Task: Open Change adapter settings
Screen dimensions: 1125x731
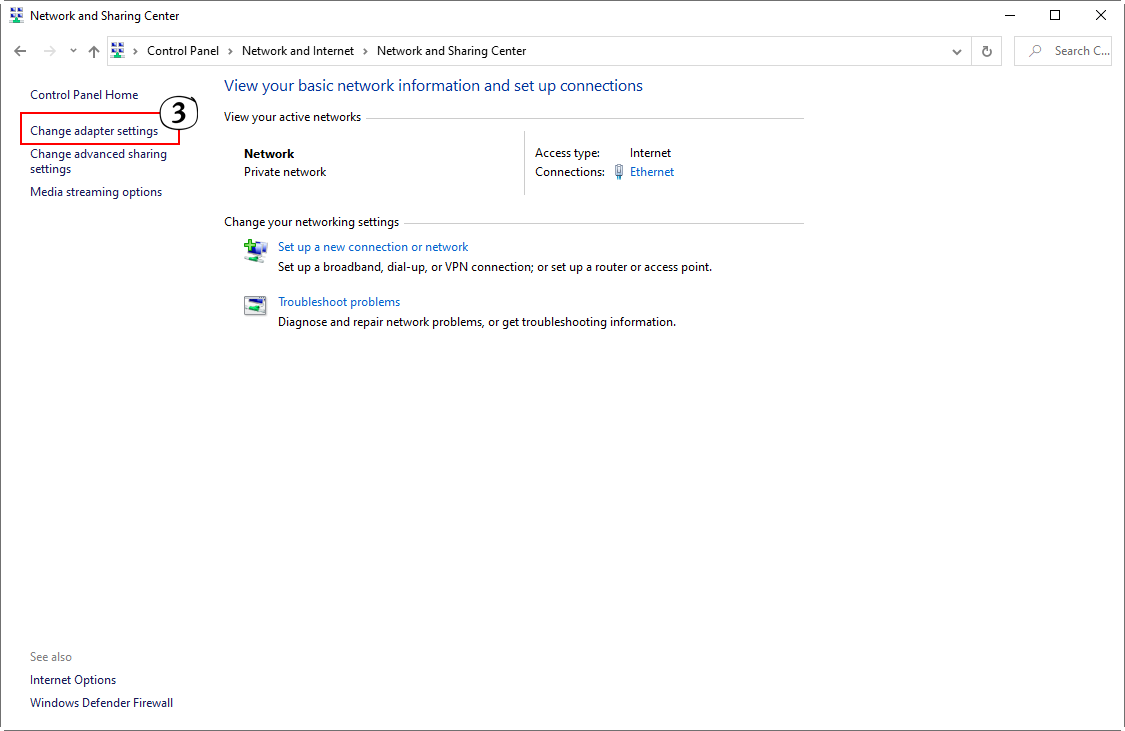Action: click(94, 131)
